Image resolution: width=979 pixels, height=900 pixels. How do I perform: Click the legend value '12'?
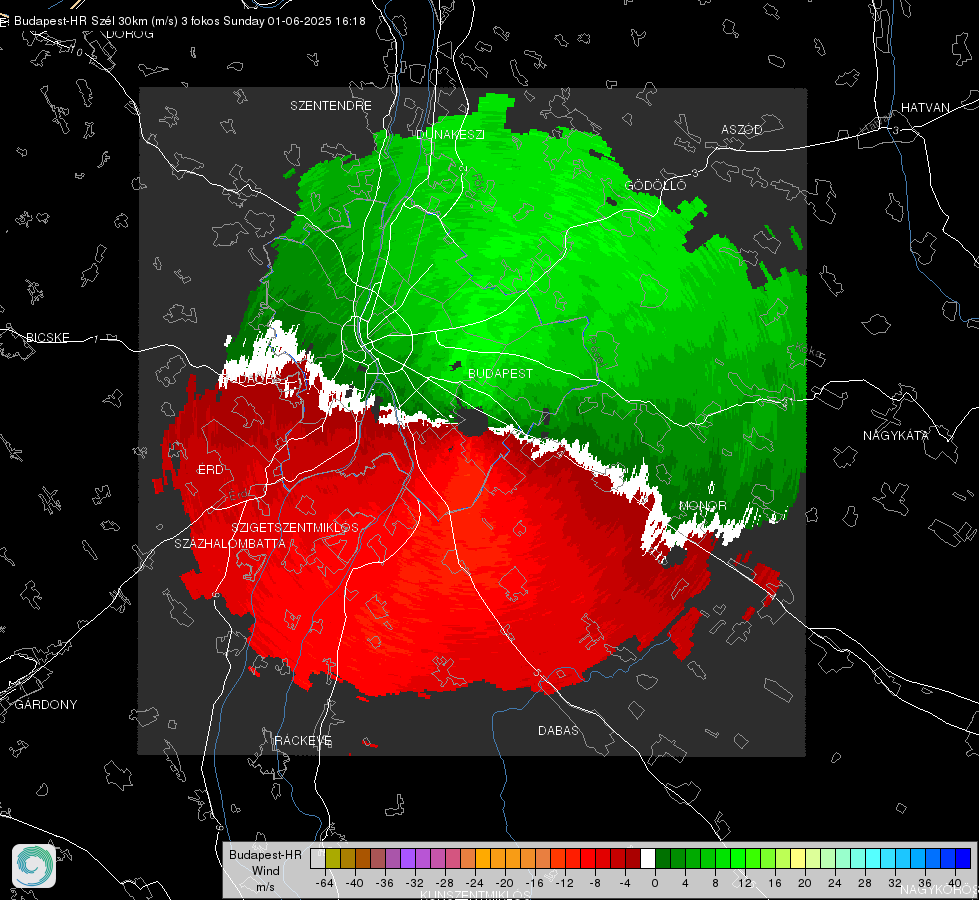click(745, 883)
